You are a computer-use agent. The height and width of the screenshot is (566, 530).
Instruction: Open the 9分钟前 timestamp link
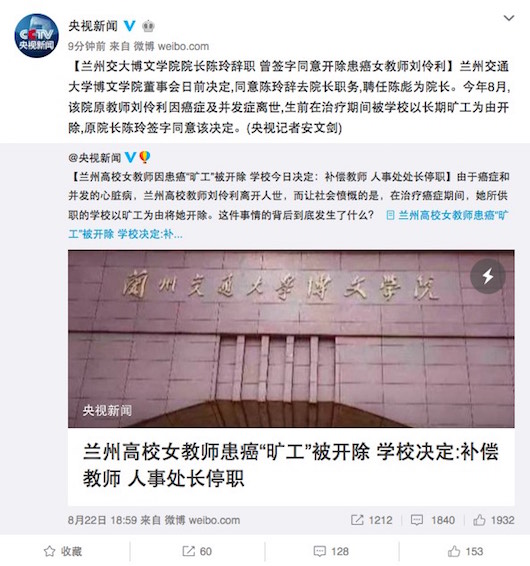pyautogui.click(x=87, y=46)
